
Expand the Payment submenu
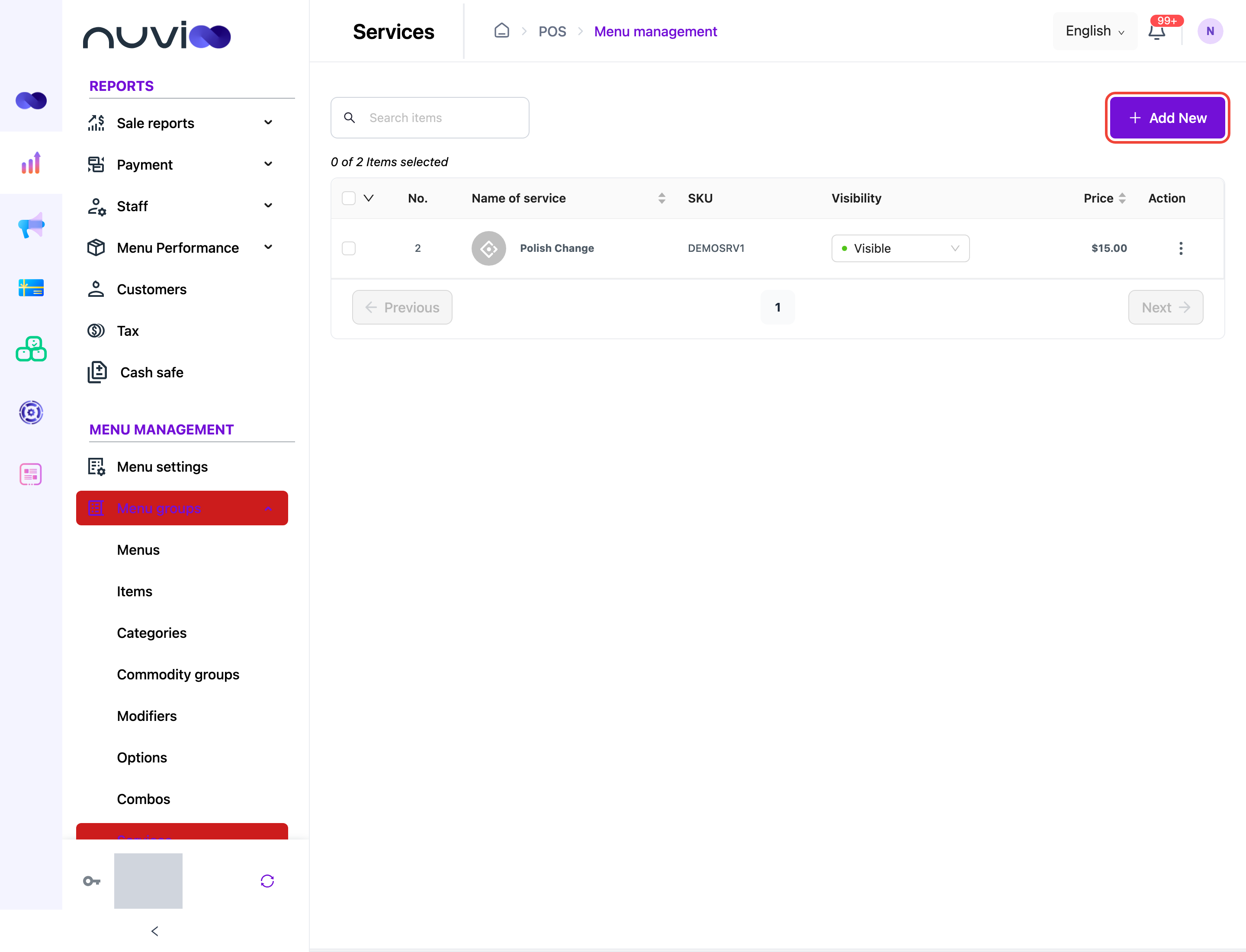coord(181,164)
